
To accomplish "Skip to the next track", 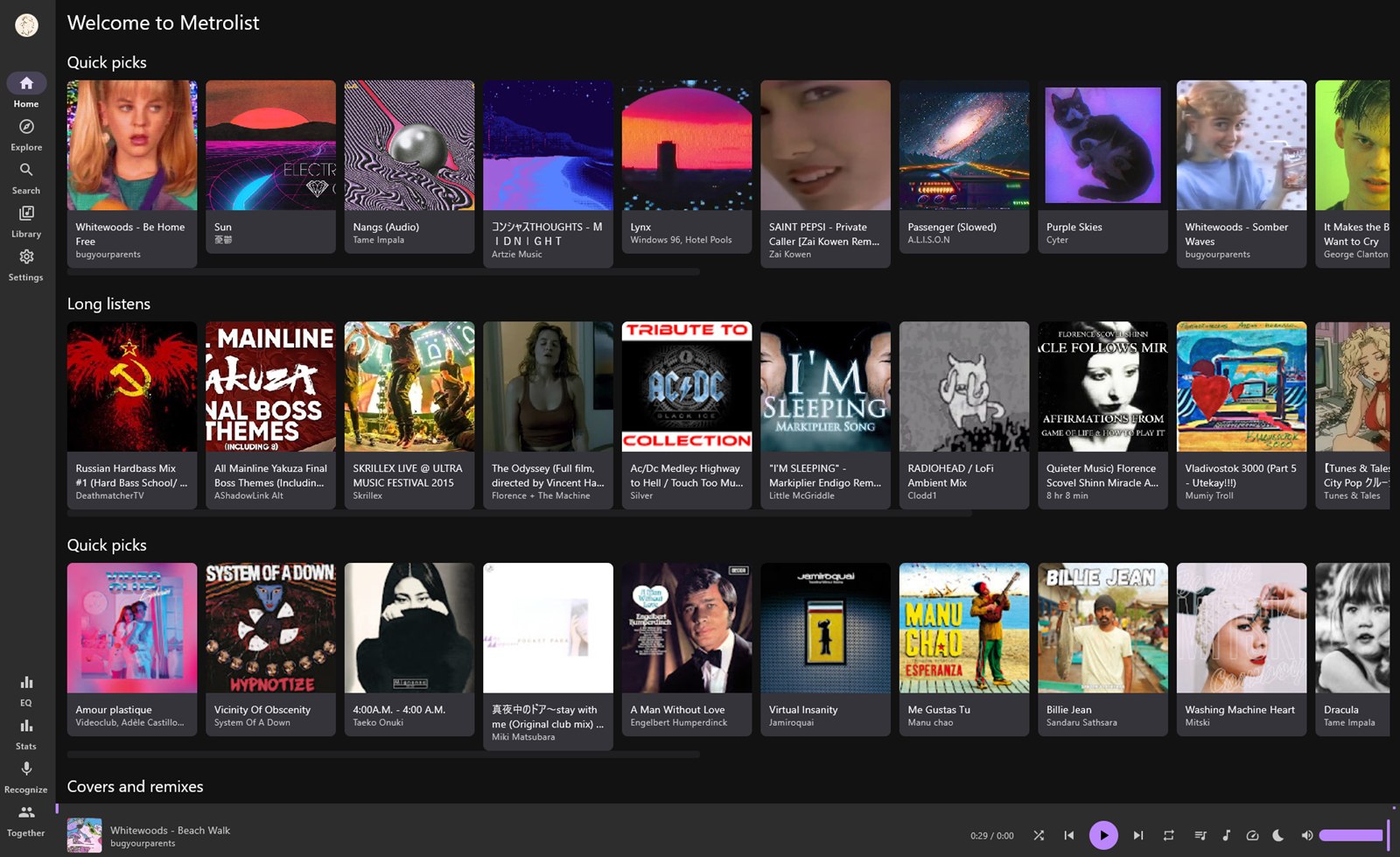I will (1138, 835).
